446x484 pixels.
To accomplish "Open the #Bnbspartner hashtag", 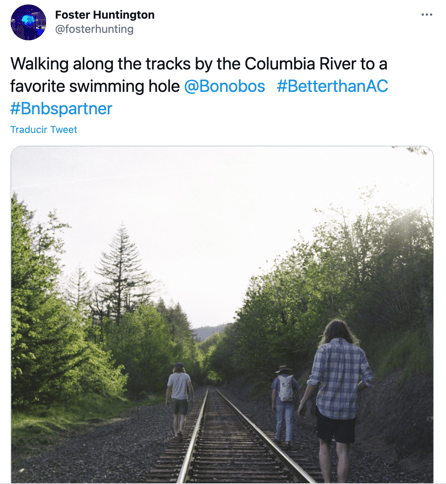I will pos(61,109).
